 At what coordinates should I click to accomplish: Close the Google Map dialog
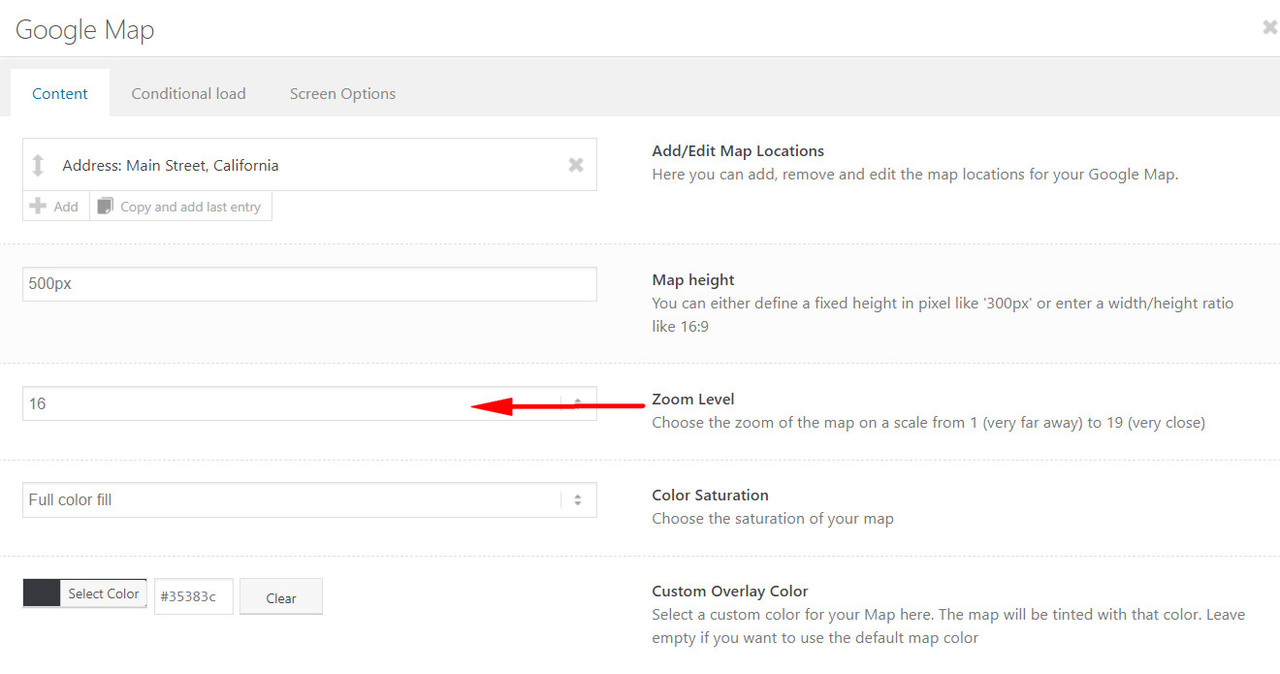[1269, 28]
